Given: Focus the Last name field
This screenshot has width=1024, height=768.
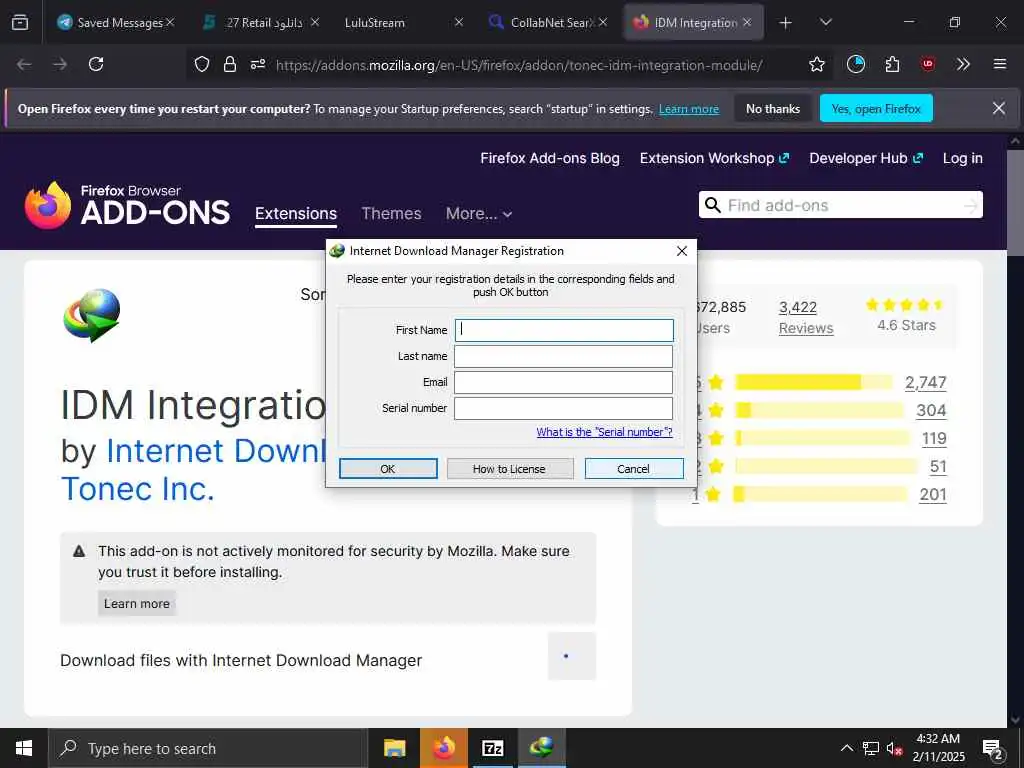Looking at the screenshot, I should coord(564,356).
